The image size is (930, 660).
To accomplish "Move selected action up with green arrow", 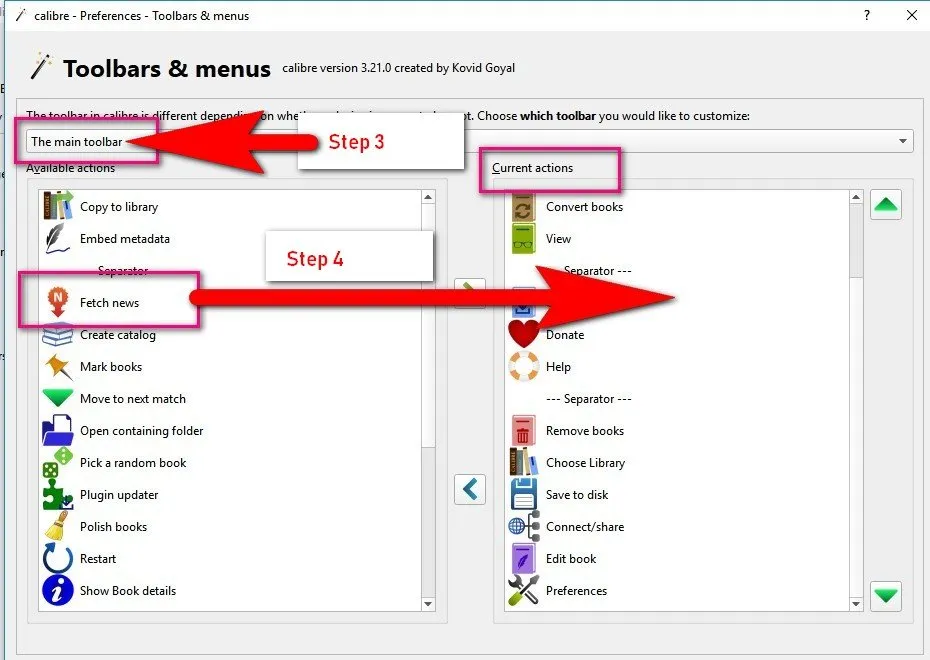I will point(886,205).
